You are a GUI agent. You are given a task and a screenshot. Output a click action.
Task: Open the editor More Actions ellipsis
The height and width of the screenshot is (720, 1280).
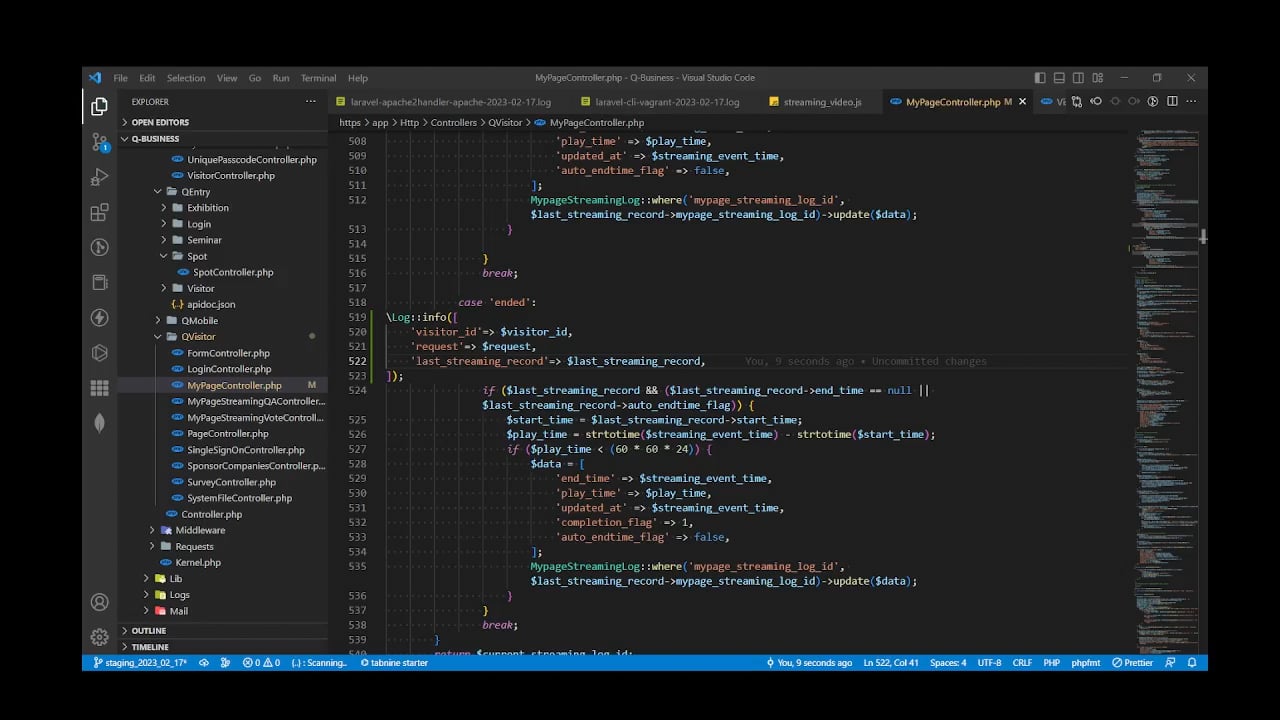[1191, 101]
